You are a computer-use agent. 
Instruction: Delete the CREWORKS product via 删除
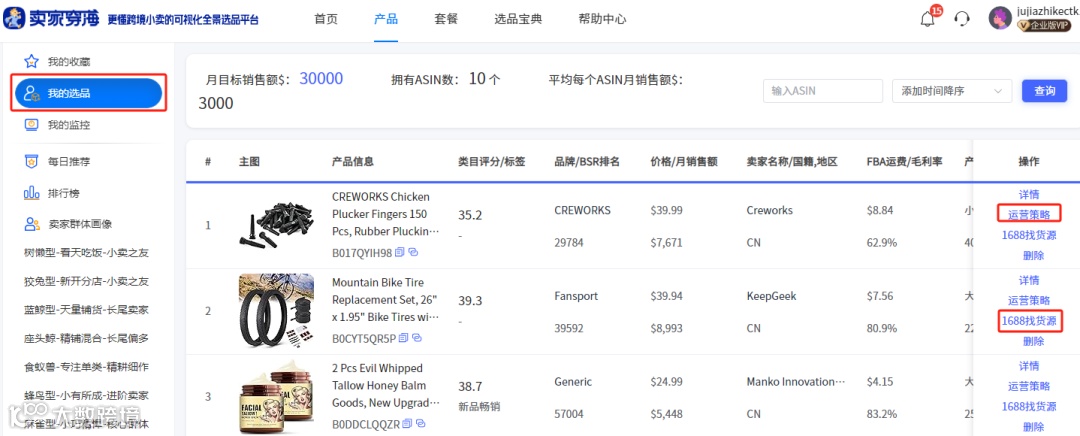tap(1033, 256)
